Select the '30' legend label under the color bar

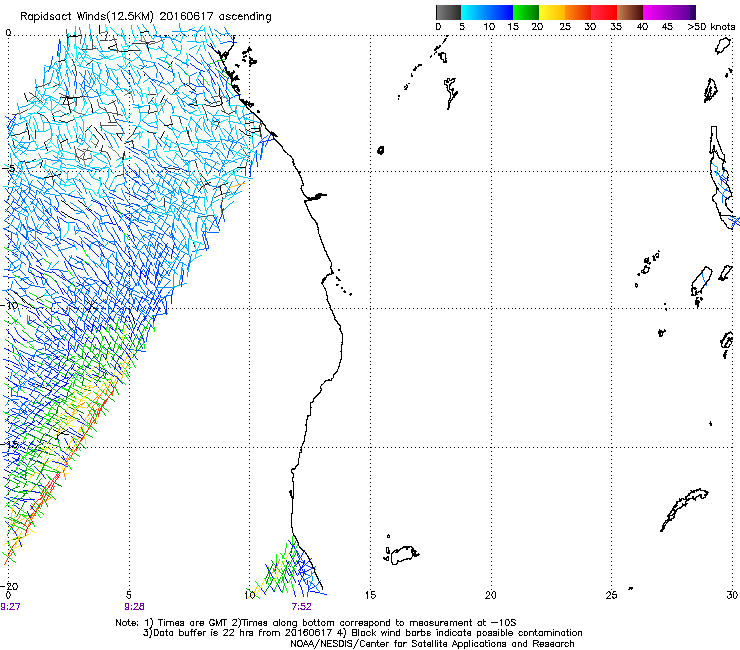click(x=590, y=27)
